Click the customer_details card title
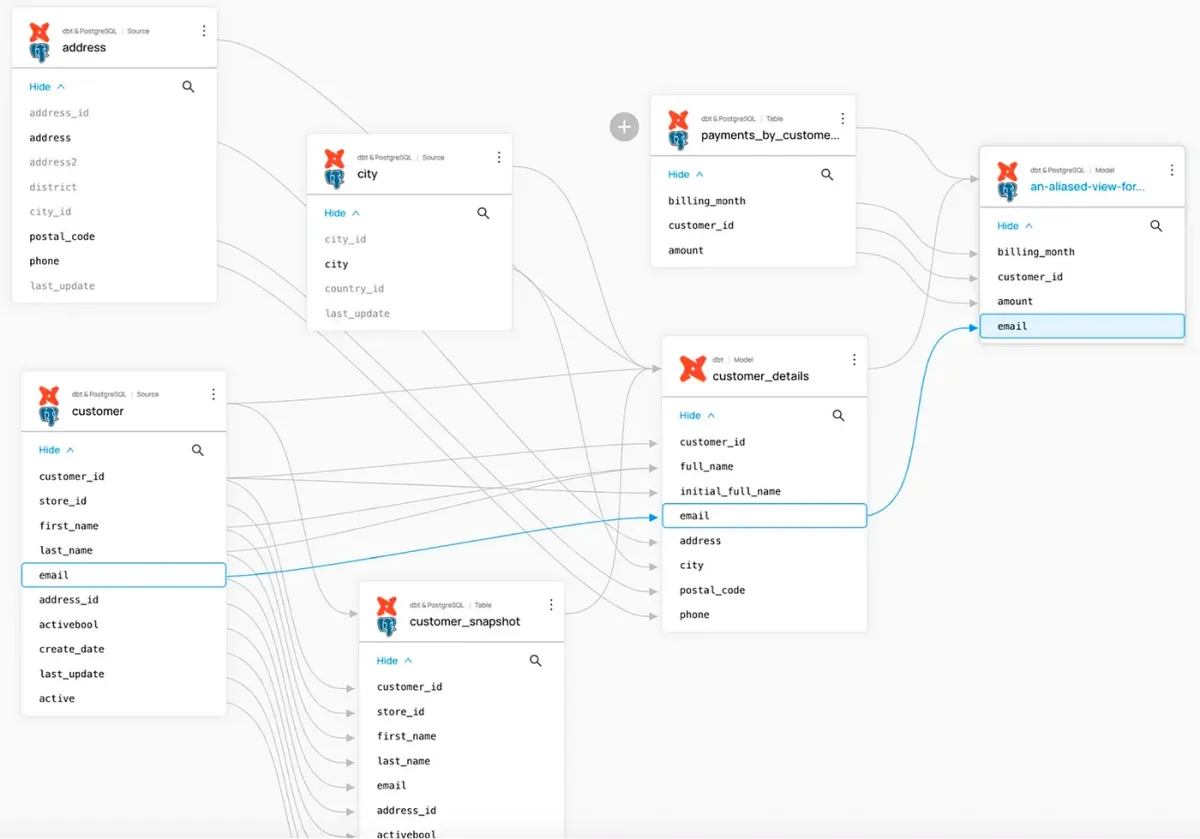 pyautogui.click(x=760, y=376)
